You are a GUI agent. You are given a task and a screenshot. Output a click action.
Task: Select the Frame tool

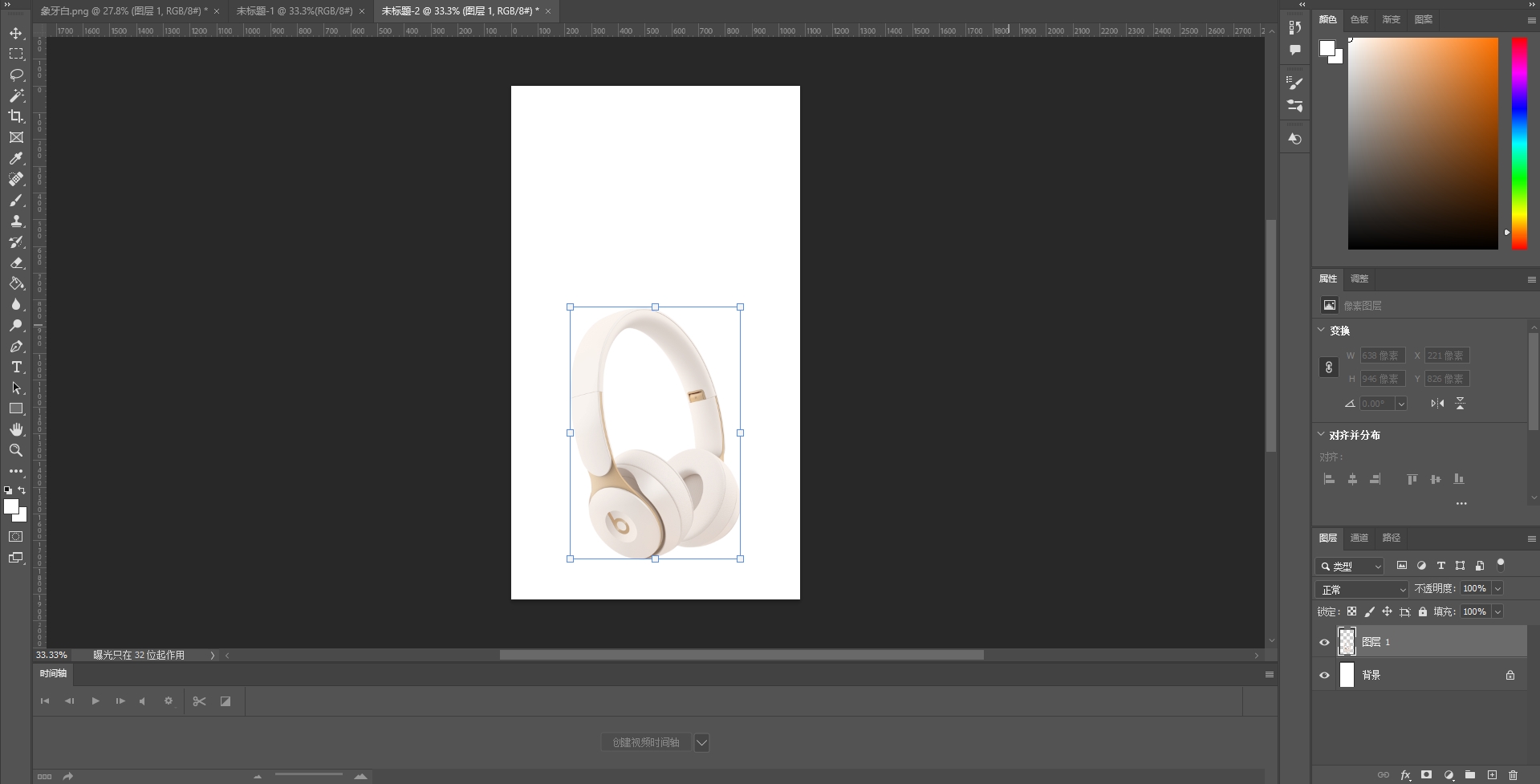click(x=16, y=138)
